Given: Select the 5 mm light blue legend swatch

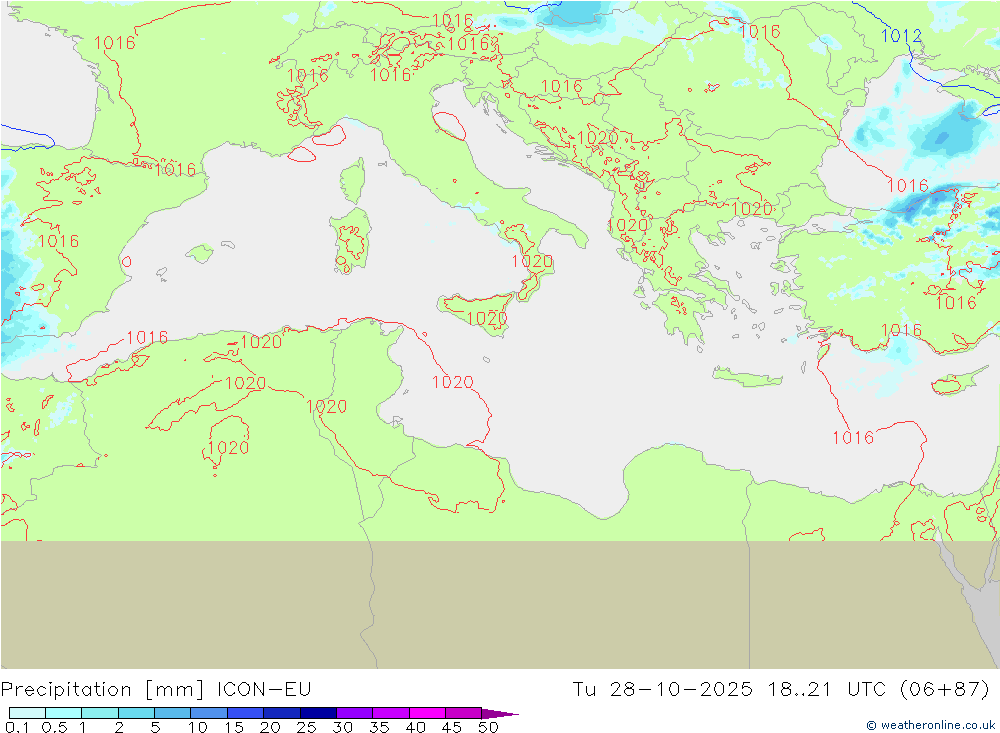Looking at the screenshot, I should click(x=173, y=713).
